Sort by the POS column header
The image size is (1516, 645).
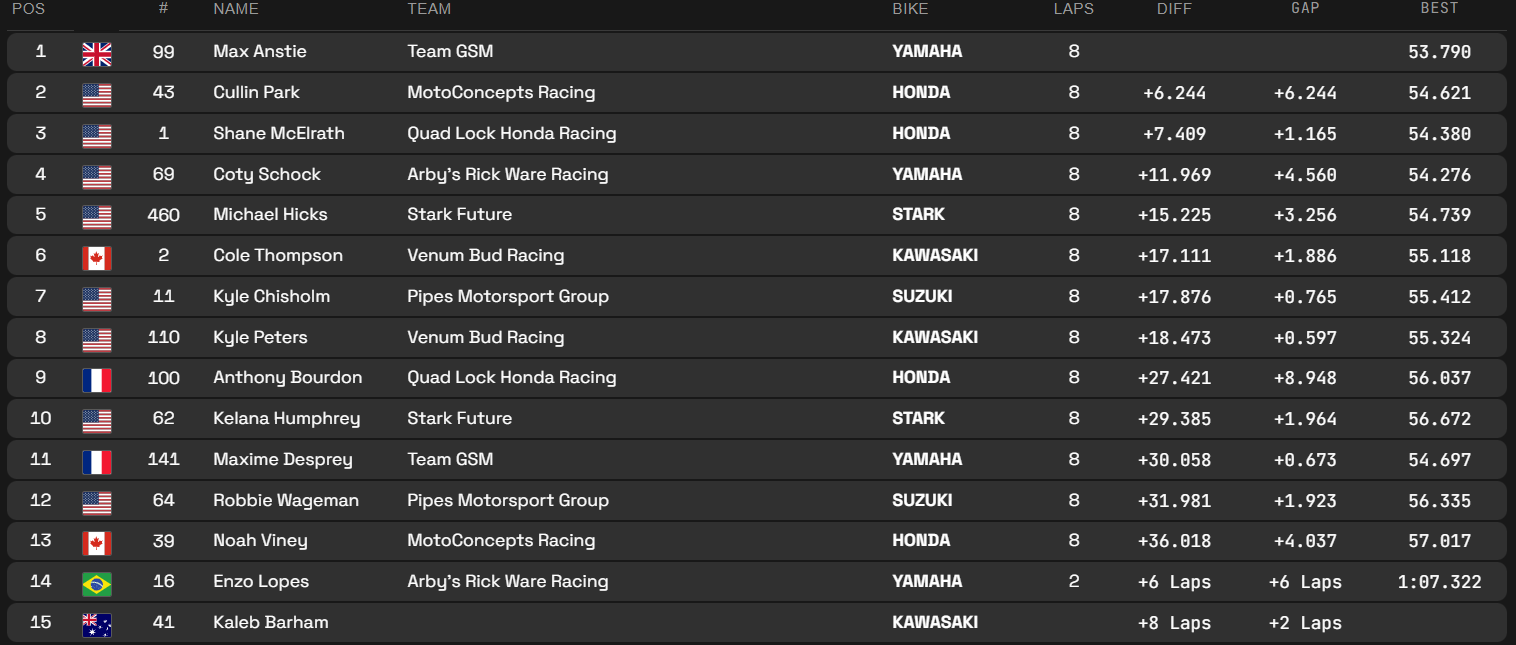pyautogui.click(x=28, y=9)
